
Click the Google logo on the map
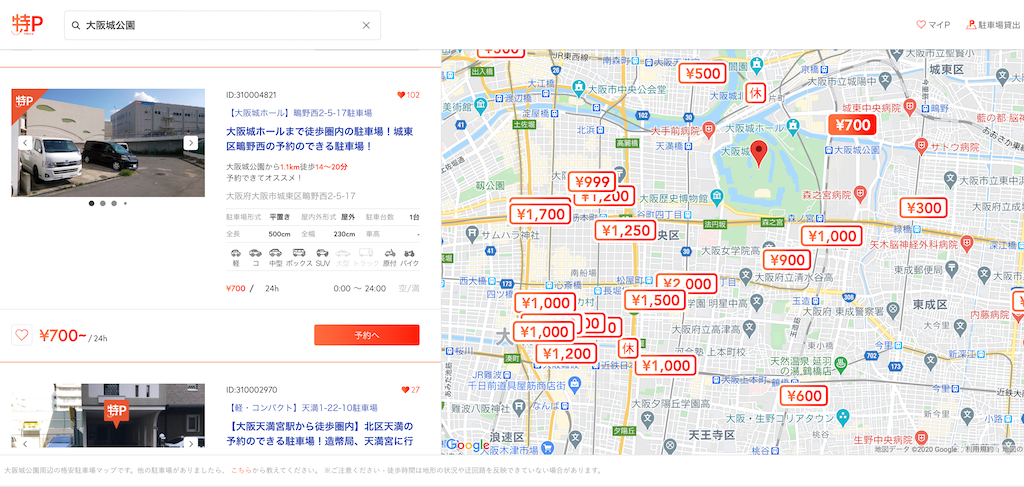click(x=468, y=445)
